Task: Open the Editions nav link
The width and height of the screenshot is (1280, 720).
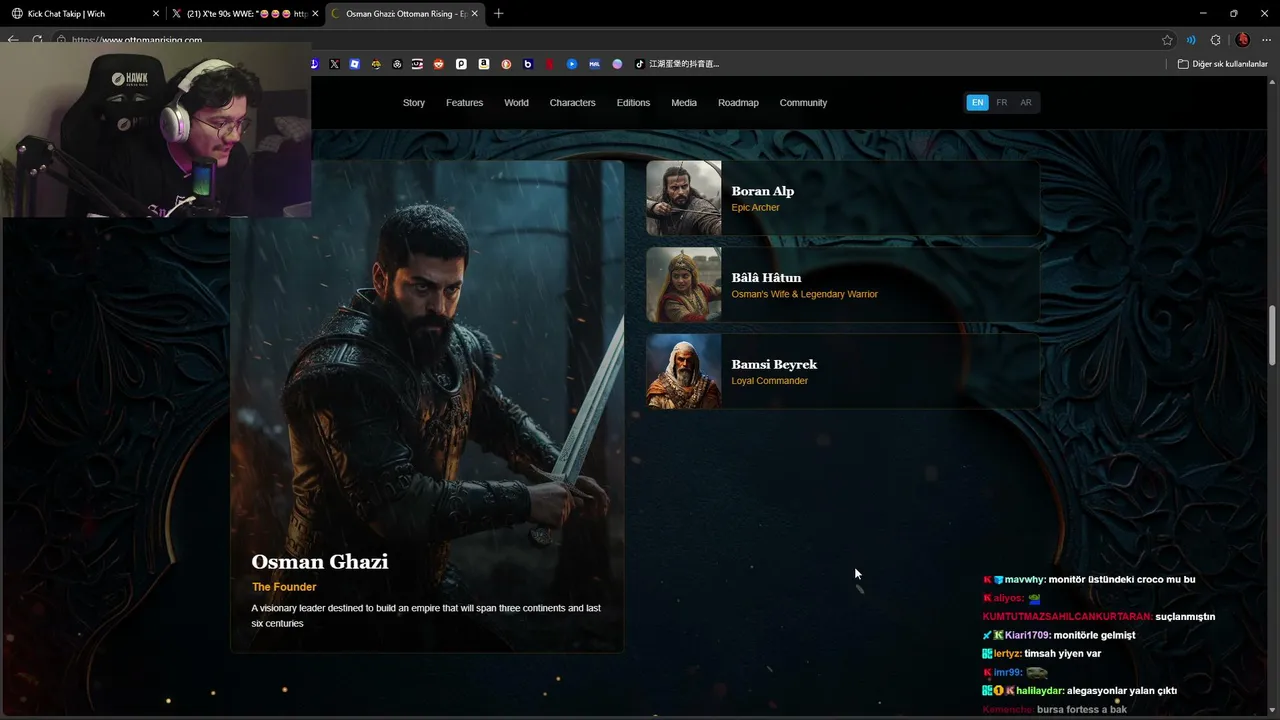Action: (x=633, y=103)
